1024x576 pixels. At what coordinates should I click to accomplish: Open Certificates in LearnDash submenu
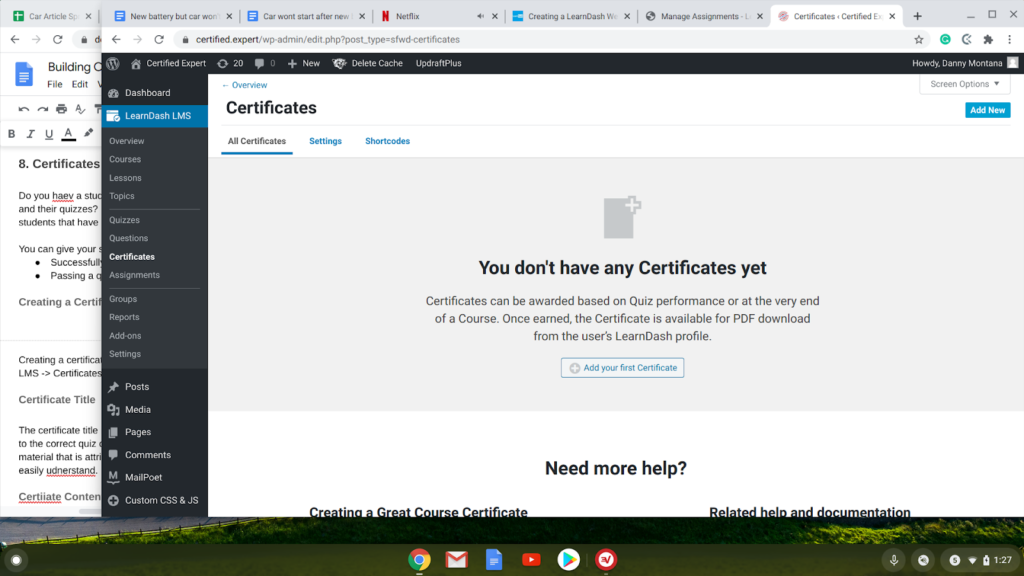pos(132,257)
